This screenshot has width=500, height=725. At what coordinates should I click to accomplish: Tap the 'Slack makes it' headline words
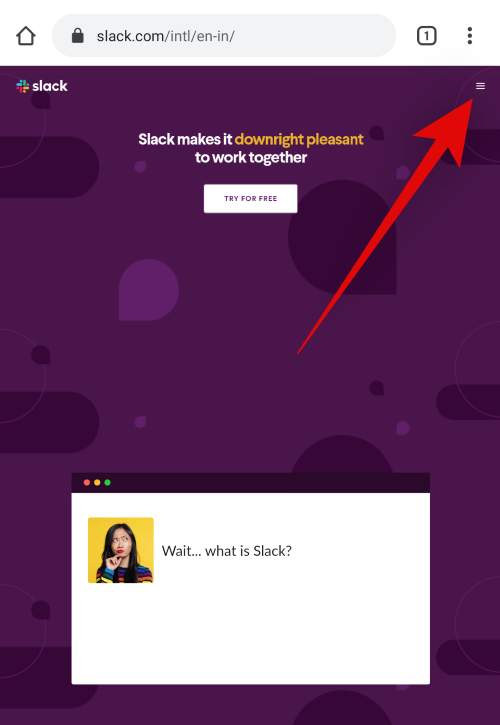(x=185, y=139)
